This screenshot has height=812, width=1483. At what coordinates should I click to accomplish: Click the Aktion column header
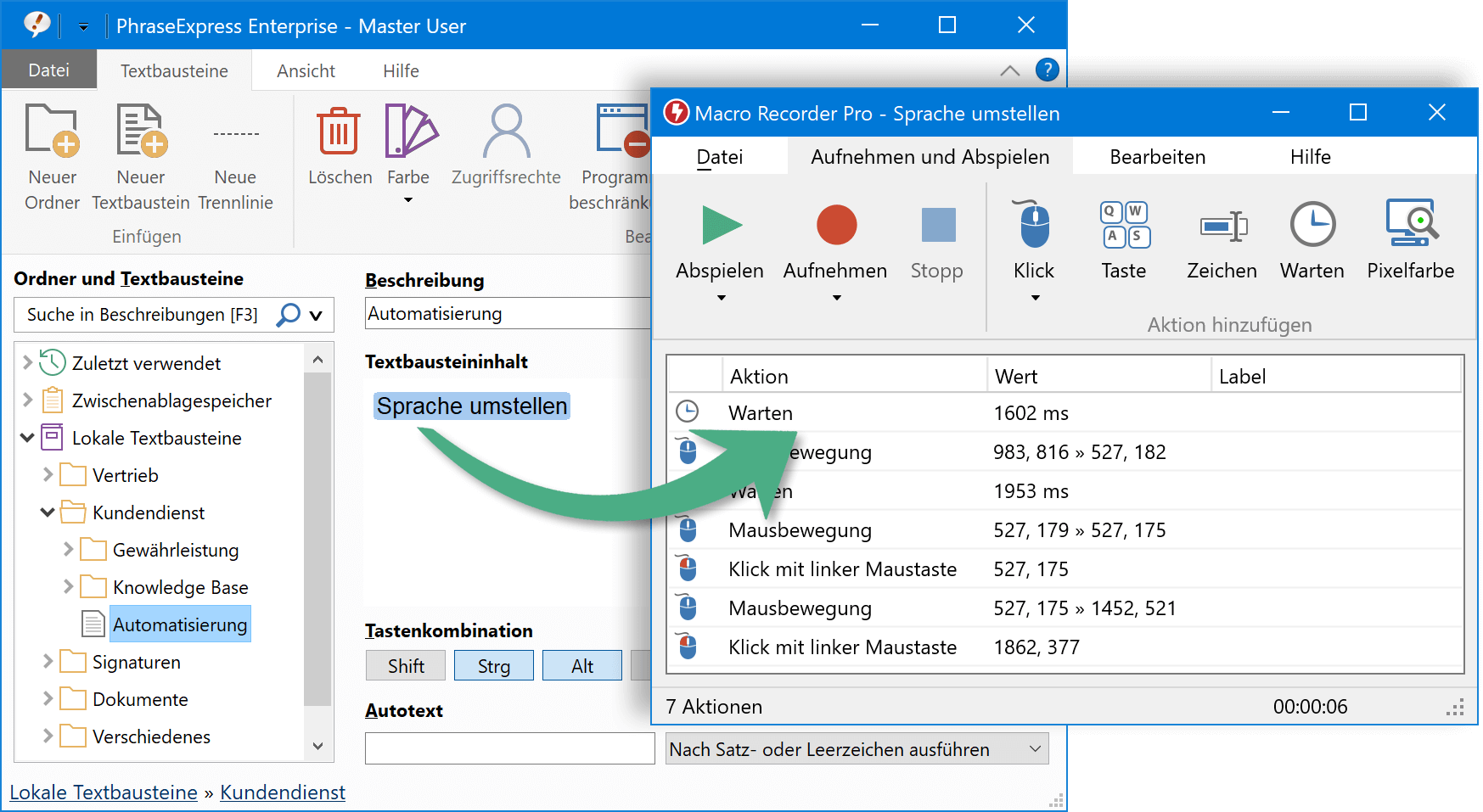(854, 376)
